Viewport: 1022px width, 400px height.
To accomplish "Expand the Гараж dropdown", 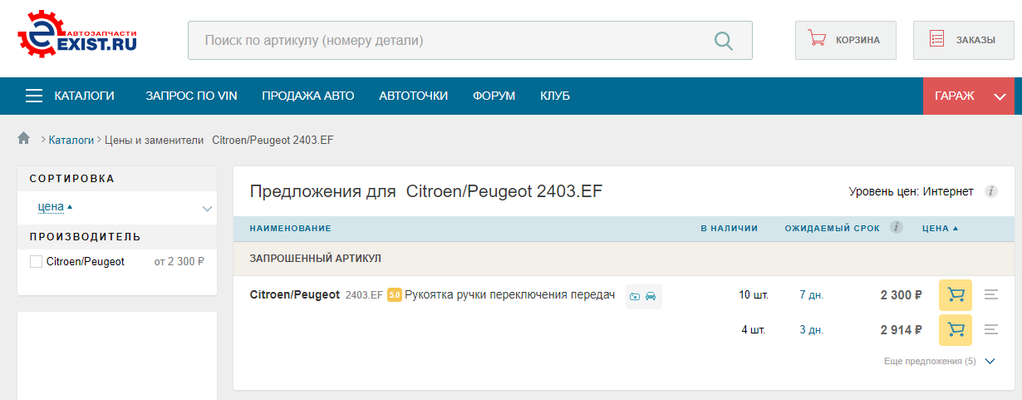I will coord(969,96).
